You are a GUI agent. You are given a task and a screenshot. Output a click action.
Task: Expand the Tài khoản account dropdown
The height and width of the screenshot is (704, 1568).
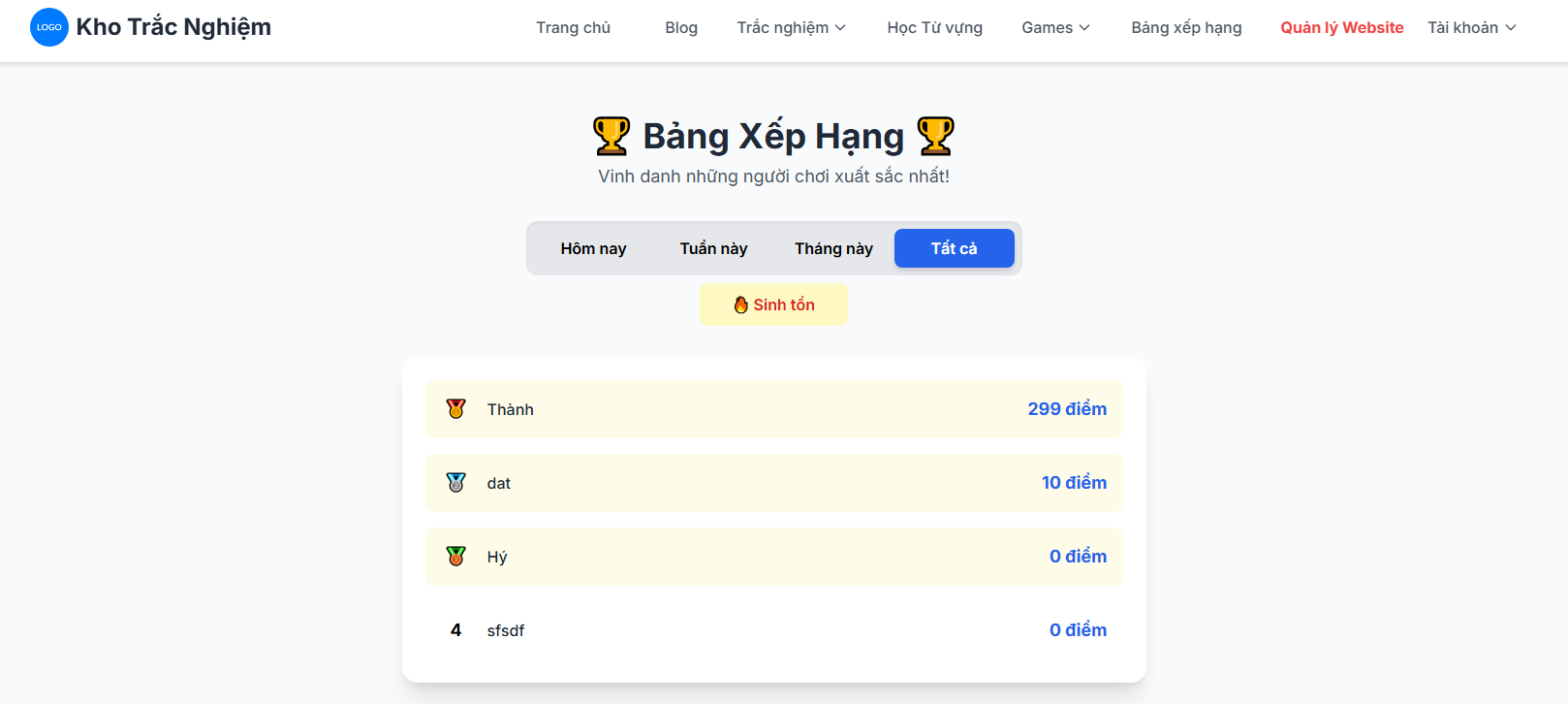[1471, 27]
